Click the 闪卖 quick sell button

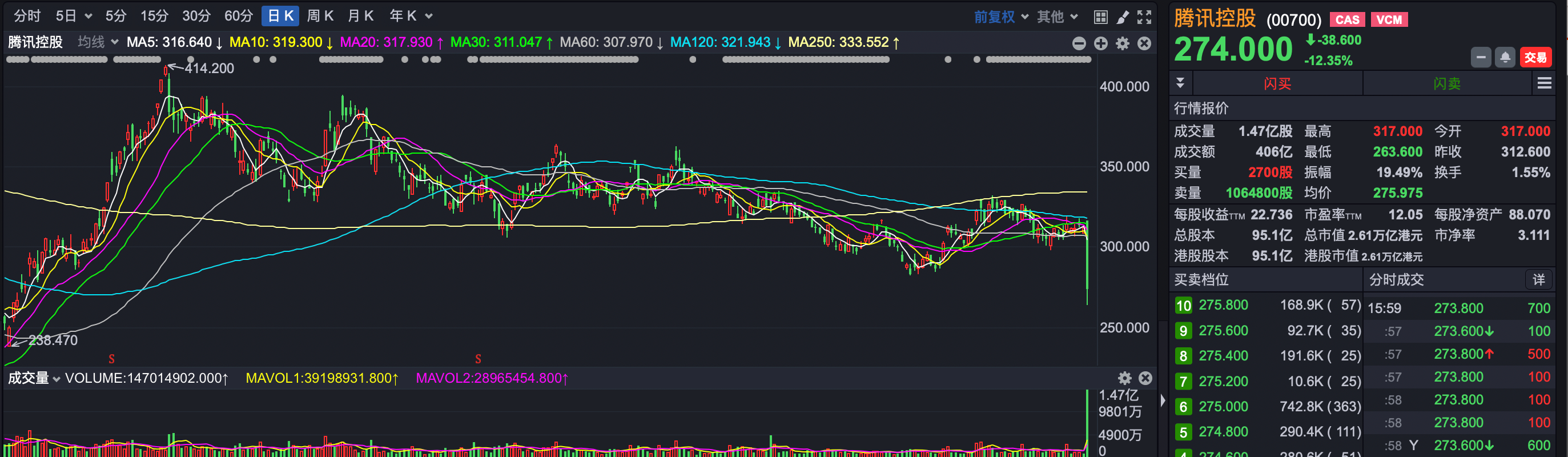[1447, 83]
